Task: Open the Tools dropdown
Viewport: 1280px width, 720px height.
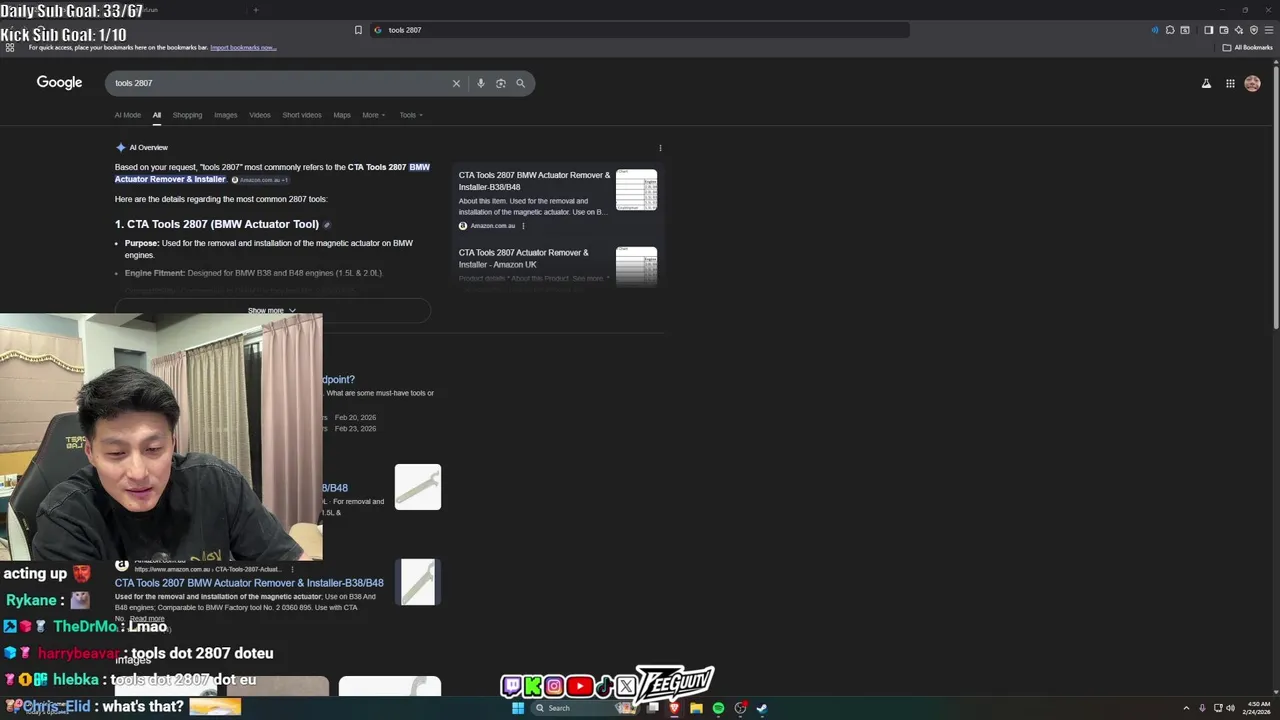Action: click(411, 115)
